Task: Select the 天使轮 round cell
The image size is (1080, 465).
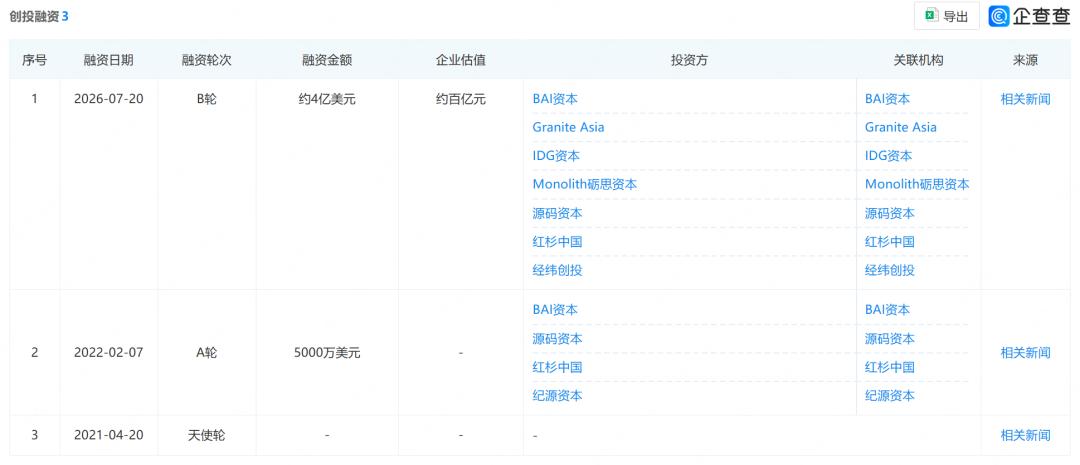Action: [x=207, y=435]
